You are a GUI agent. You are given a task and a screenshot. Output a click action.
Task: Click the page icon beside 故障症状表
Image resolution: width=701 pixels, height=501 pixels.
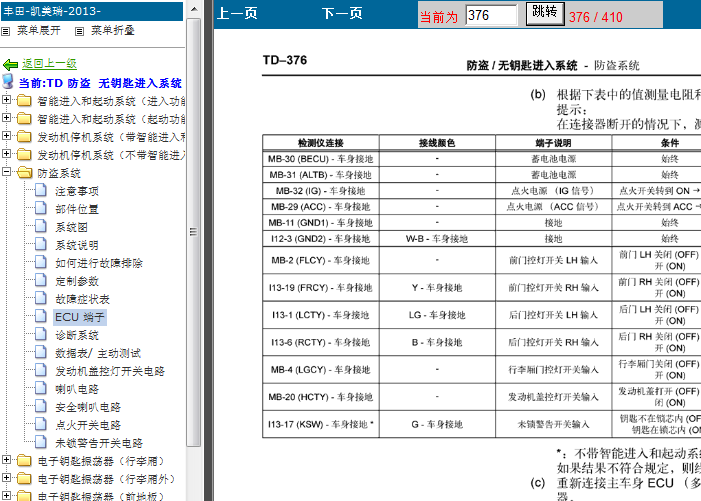tap(41, 299)
